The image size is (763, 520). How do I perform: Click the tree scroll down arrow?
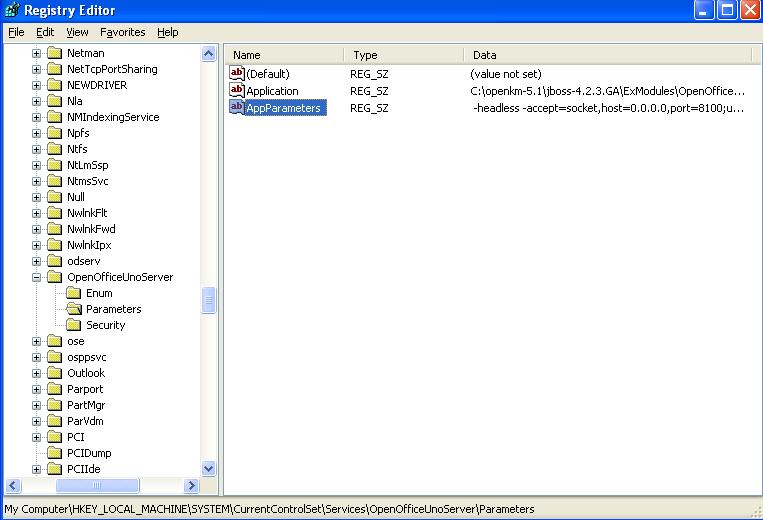coord(209,468)
